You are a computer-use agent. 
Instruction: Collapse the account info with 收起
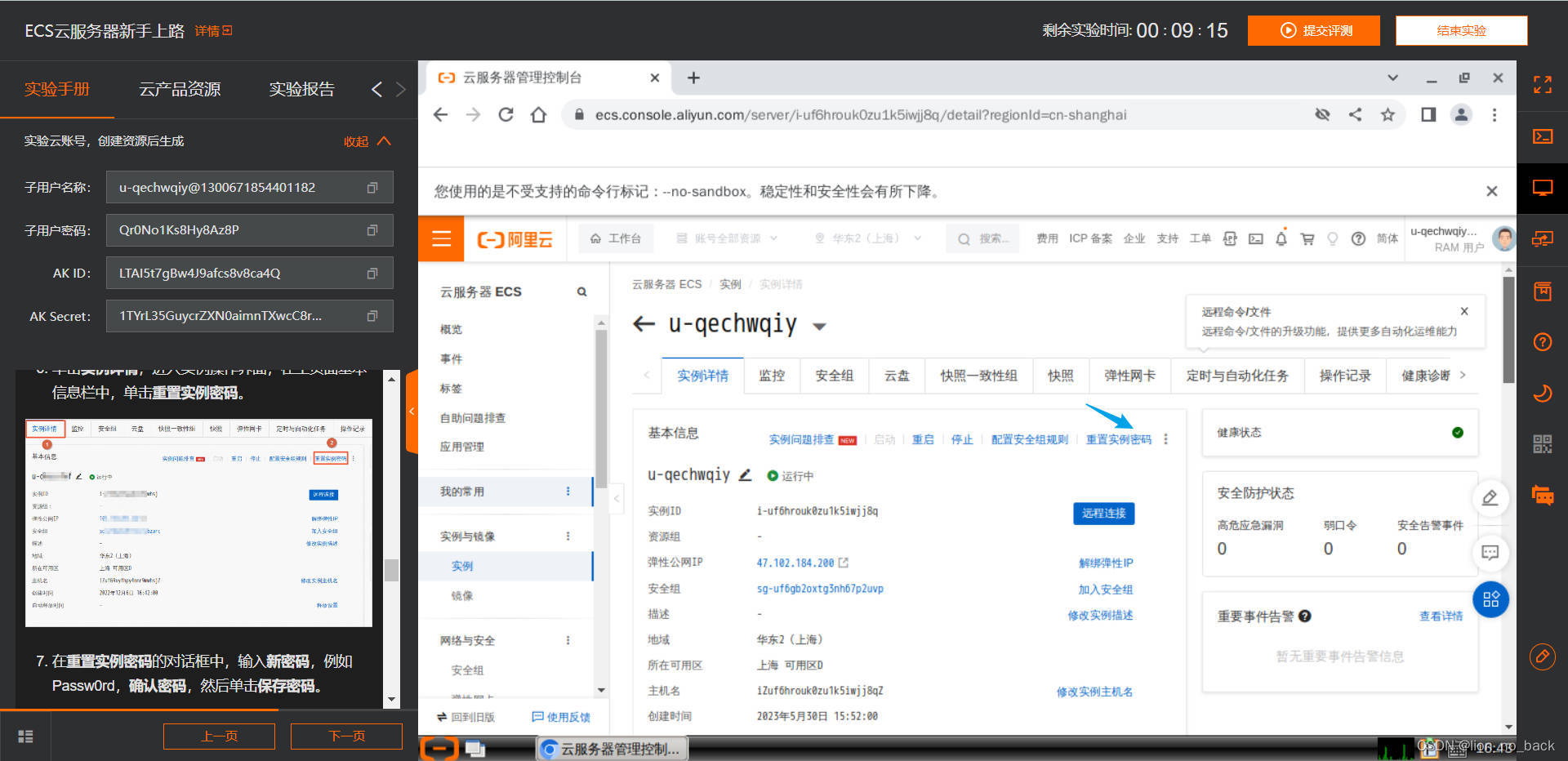click(367, 141)
